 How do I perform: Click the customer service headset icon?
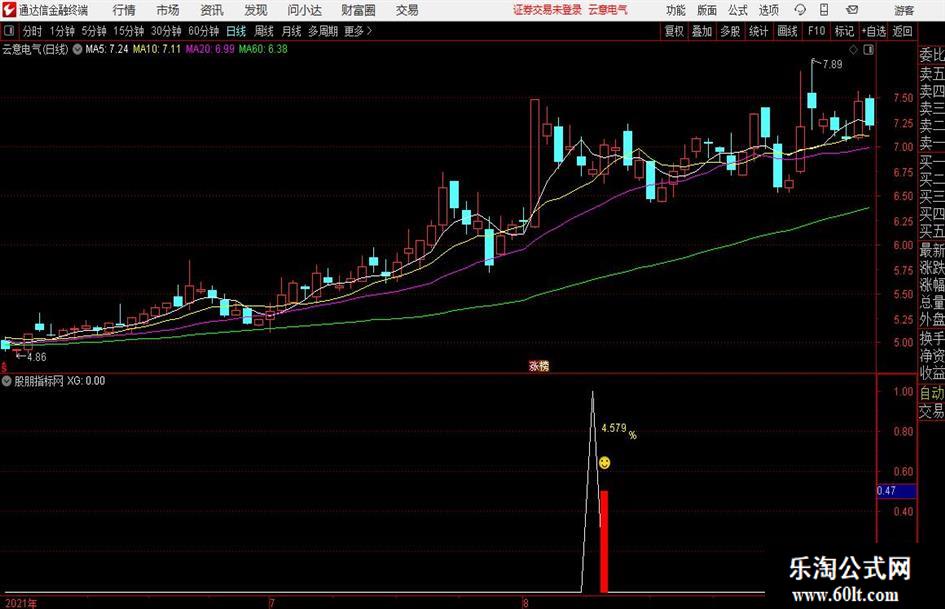pos(800,10)
